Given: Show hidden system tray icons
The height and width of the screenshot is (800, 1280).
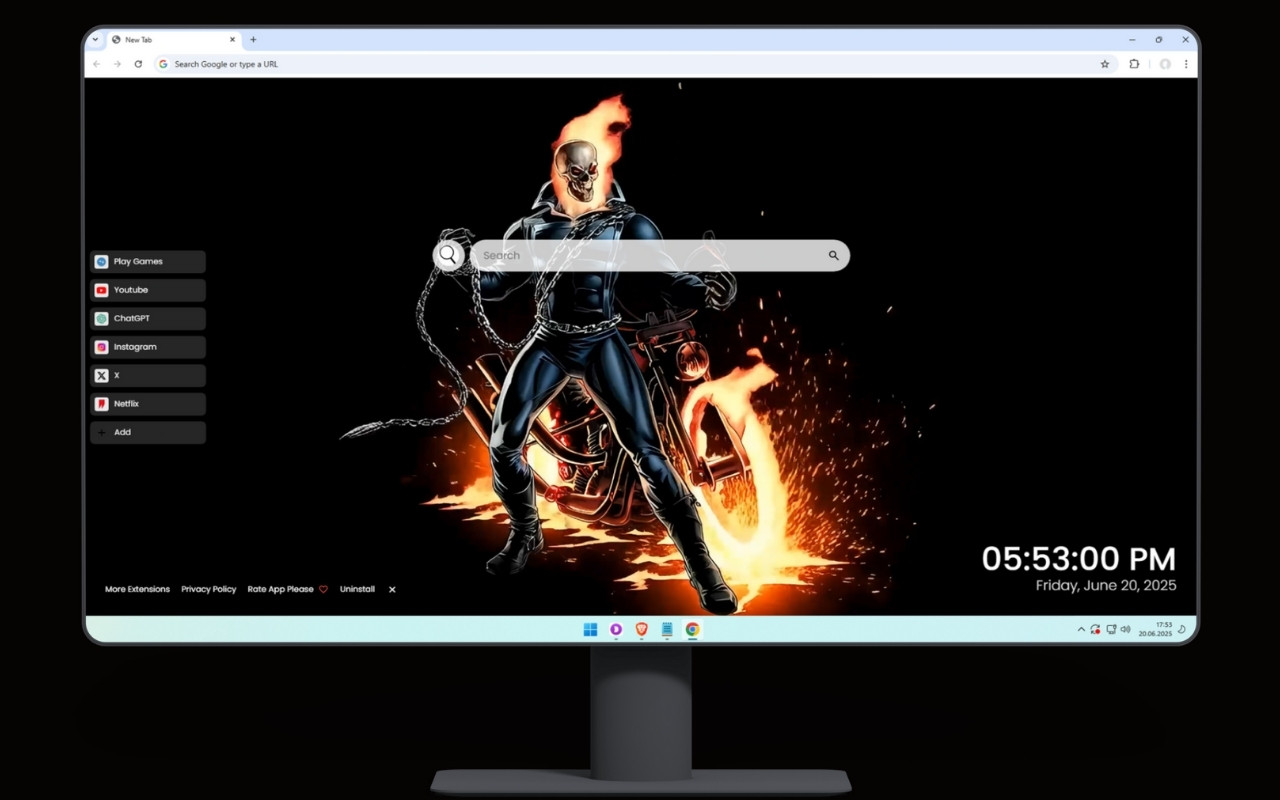Looking at the screenshot, I should coord(1081,630).
